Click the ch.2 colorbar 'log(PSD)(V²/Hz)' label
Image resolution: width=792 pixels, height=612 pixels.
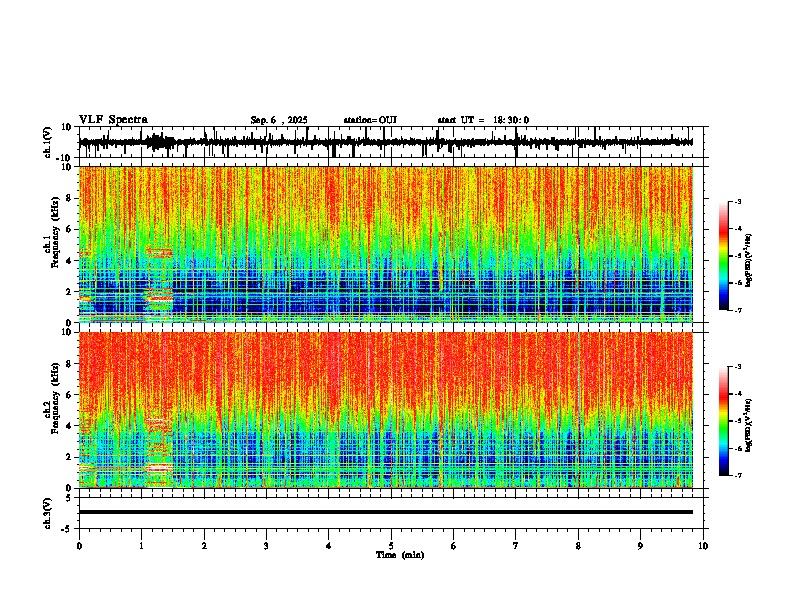point(749,425)
